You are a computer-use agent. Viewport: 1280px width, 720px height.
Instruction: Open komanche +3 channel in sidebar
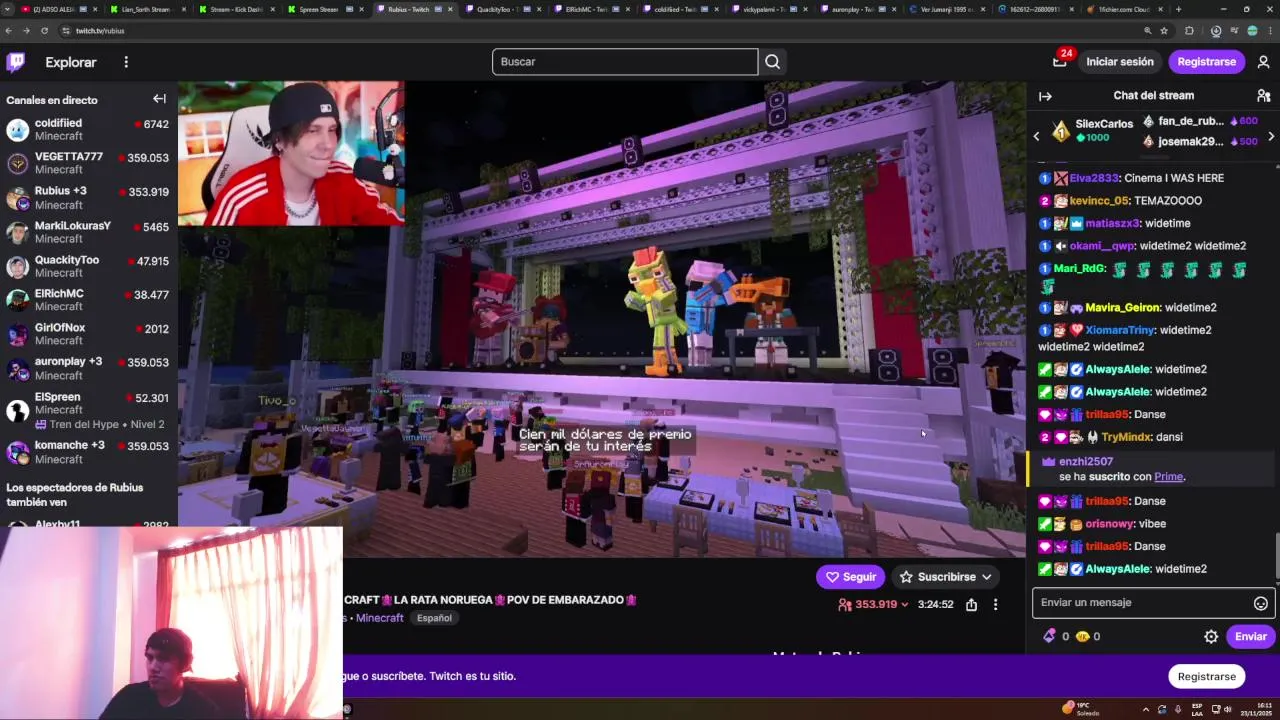pos(88,452)
